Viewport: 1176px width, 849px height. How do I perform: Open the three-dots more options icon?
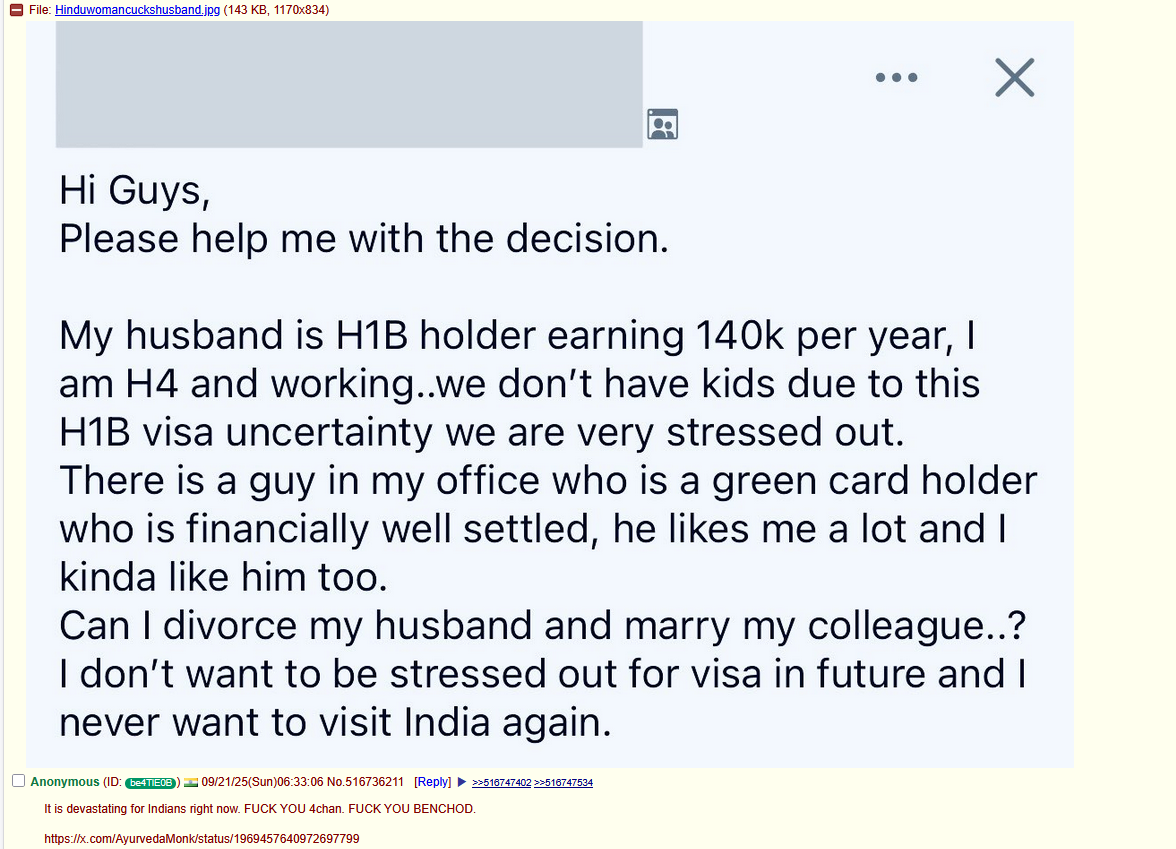point(896,77)
